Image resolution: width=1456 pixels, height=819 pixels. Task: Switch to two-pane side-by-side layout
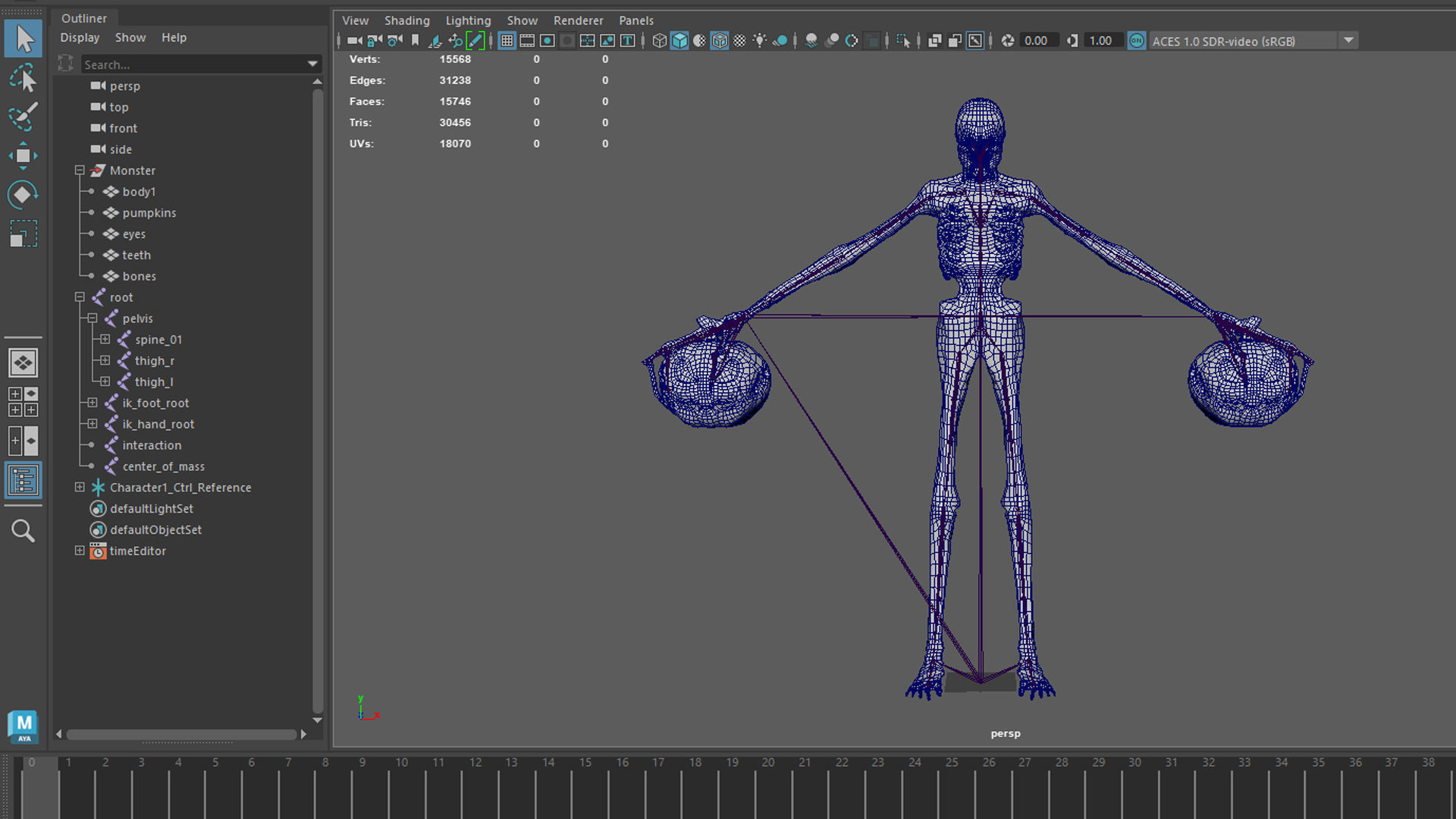[24, 441]
